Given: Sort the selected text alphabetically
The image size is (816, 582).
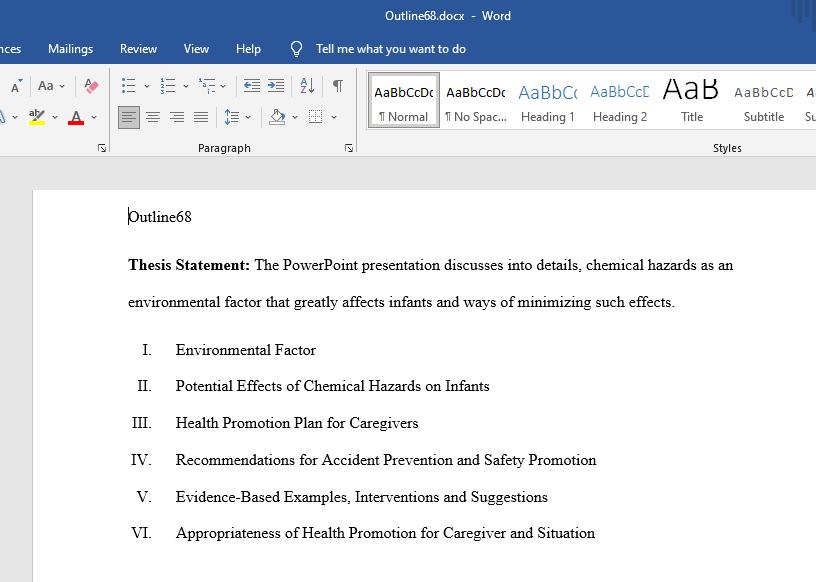Looking at the screenshot, I should pyautogui.click(x=307, y=85).
